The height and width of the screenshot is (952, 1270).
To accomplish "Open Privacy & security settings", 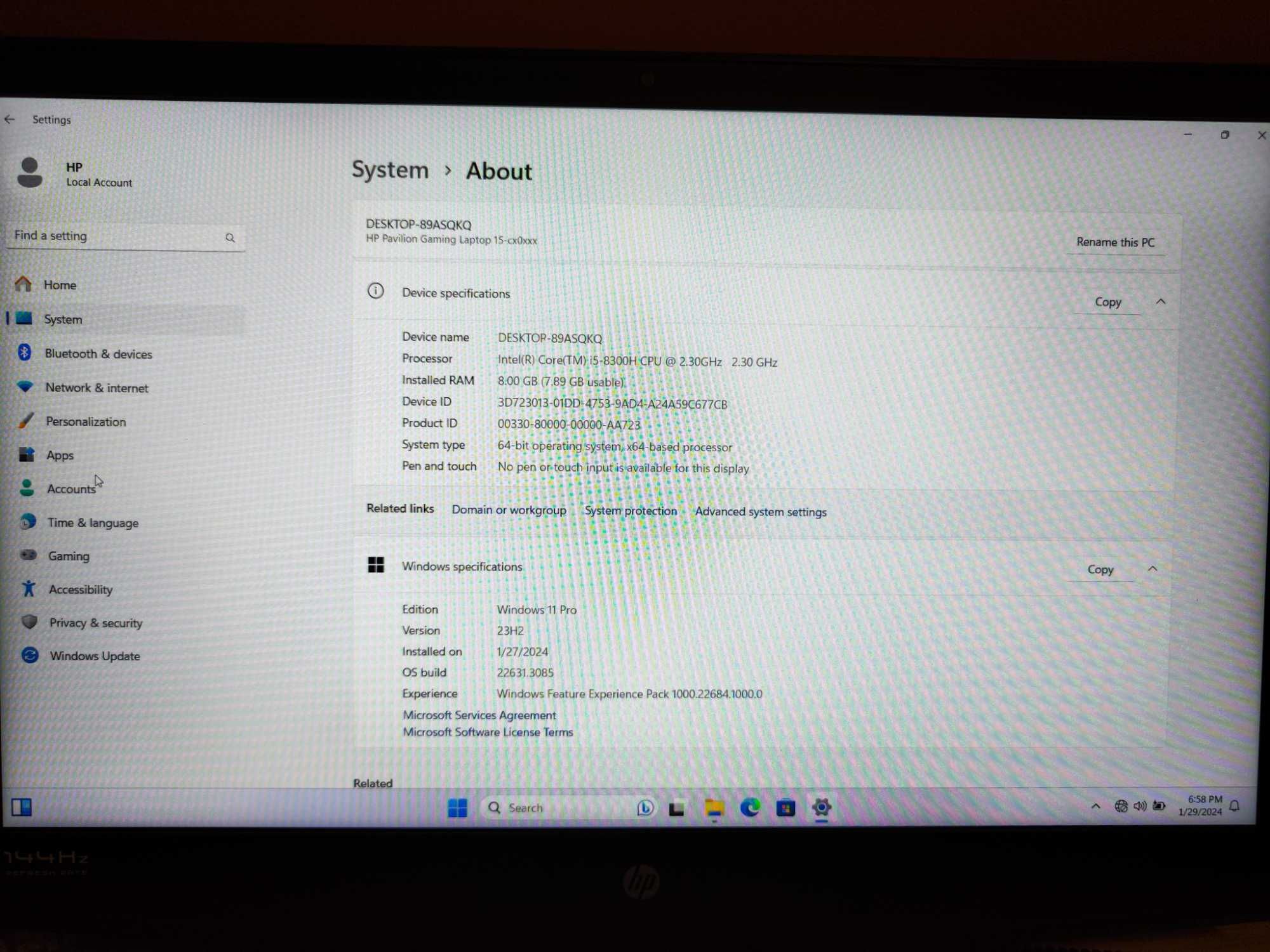I will (x=95, y=622).
